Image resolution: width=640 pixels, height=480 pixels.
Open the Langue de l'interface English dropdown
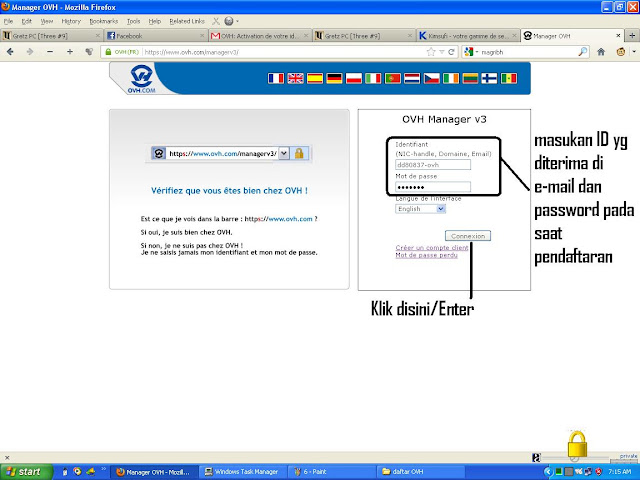(x=420, y=209)
